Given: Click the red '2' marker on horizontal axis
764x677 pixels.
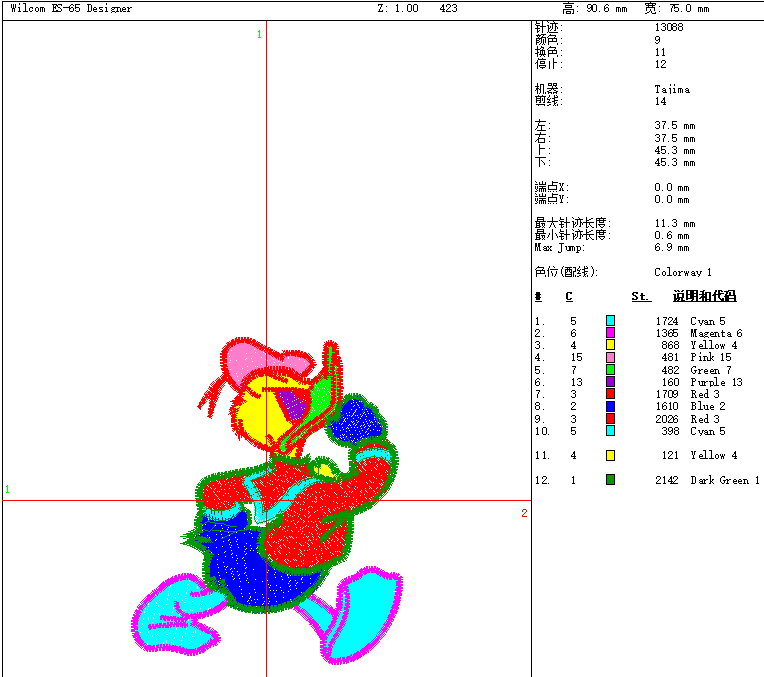Looking at the screenshot, I should tap(524, 513).
